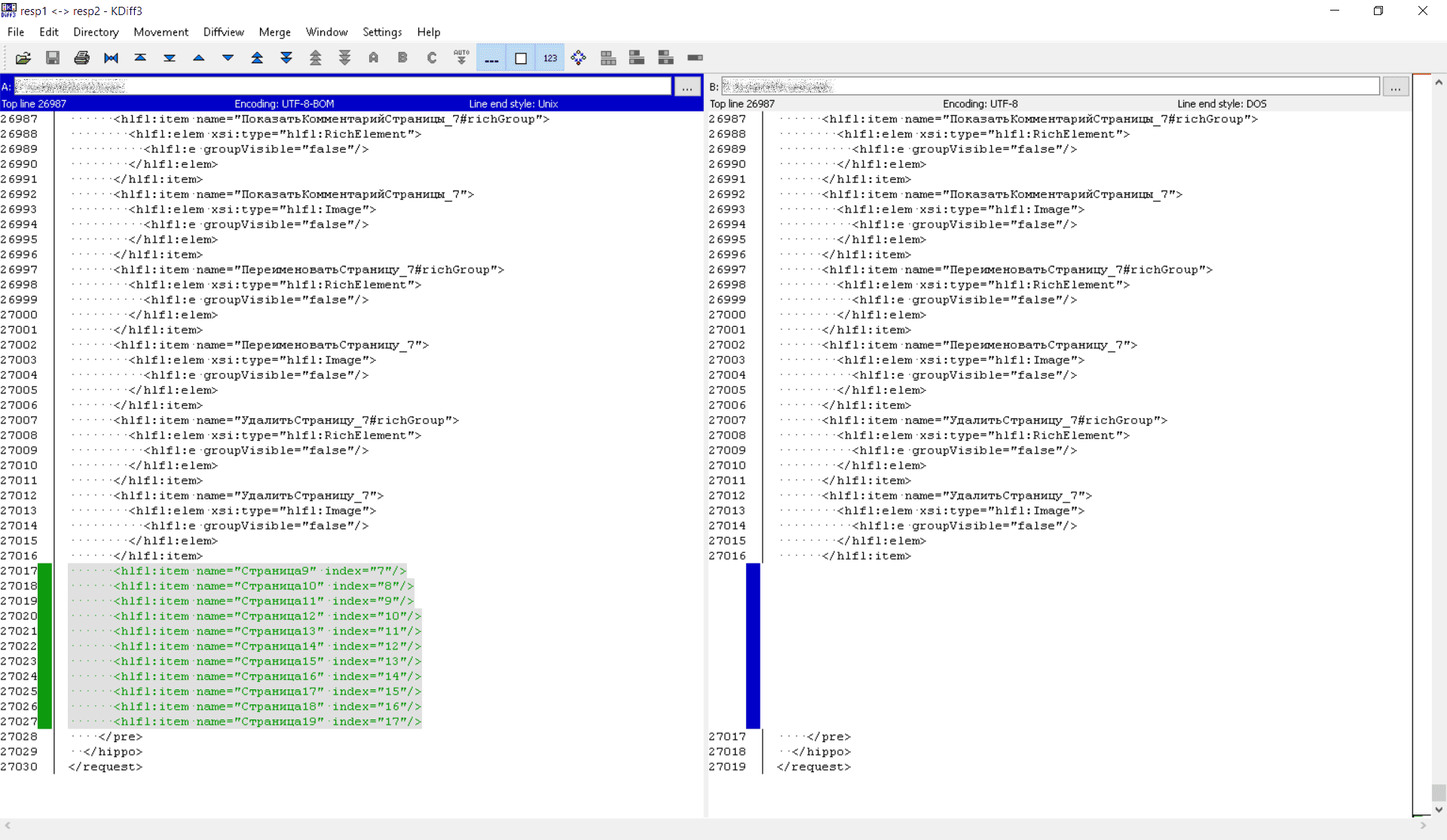Browse for file B with ellipsis button

pyautogui.click(x=1396, y=87)
